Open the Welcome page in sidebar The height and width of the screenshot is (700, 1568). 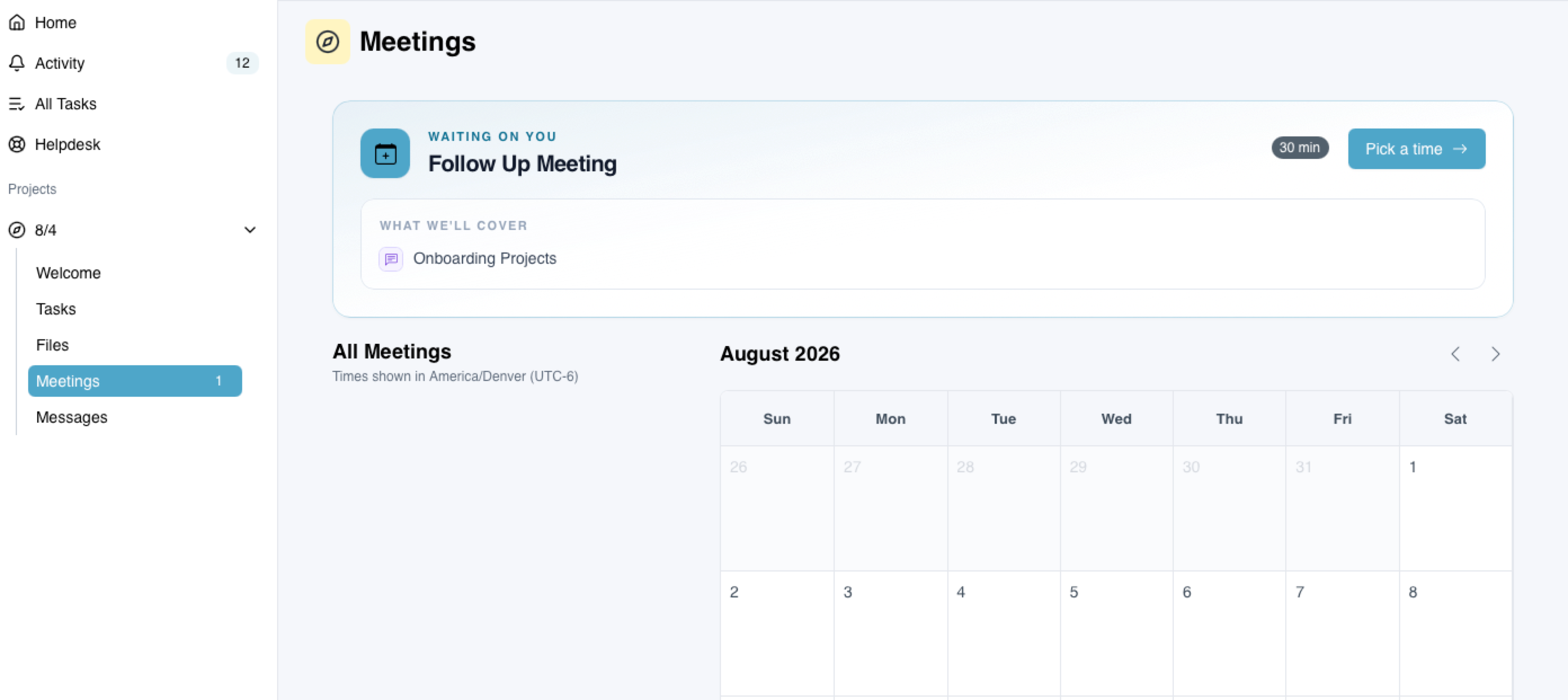click(x=68, y=273)
